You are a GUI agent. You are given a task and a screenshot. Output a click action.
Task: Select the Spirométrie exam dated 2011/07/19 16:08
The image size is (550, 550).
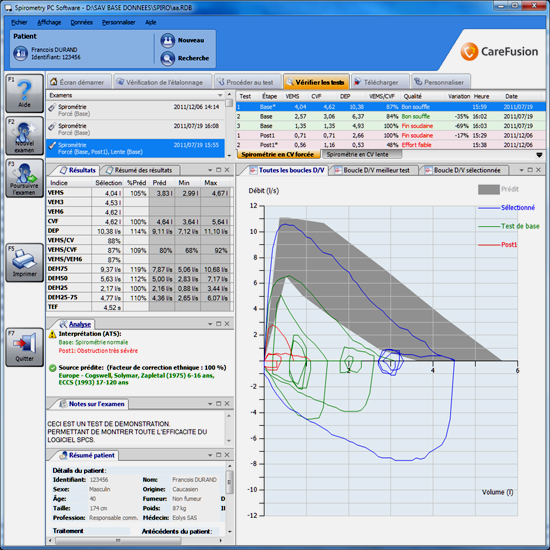(135, 129)
